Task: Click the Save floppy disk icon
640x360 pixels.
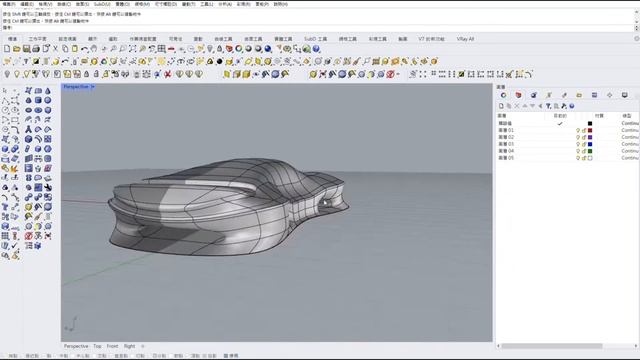Action: [26, 49]
